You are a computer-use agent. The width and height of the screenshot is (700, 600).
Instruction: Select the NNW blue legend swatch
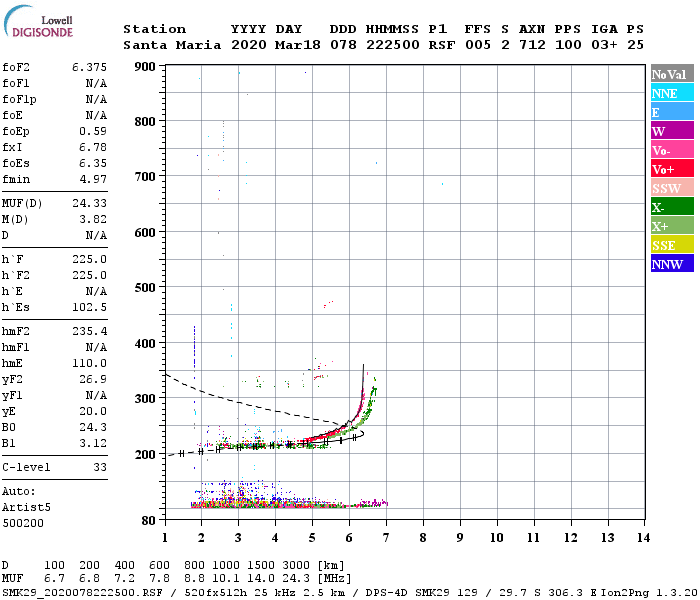pos(672,263)
